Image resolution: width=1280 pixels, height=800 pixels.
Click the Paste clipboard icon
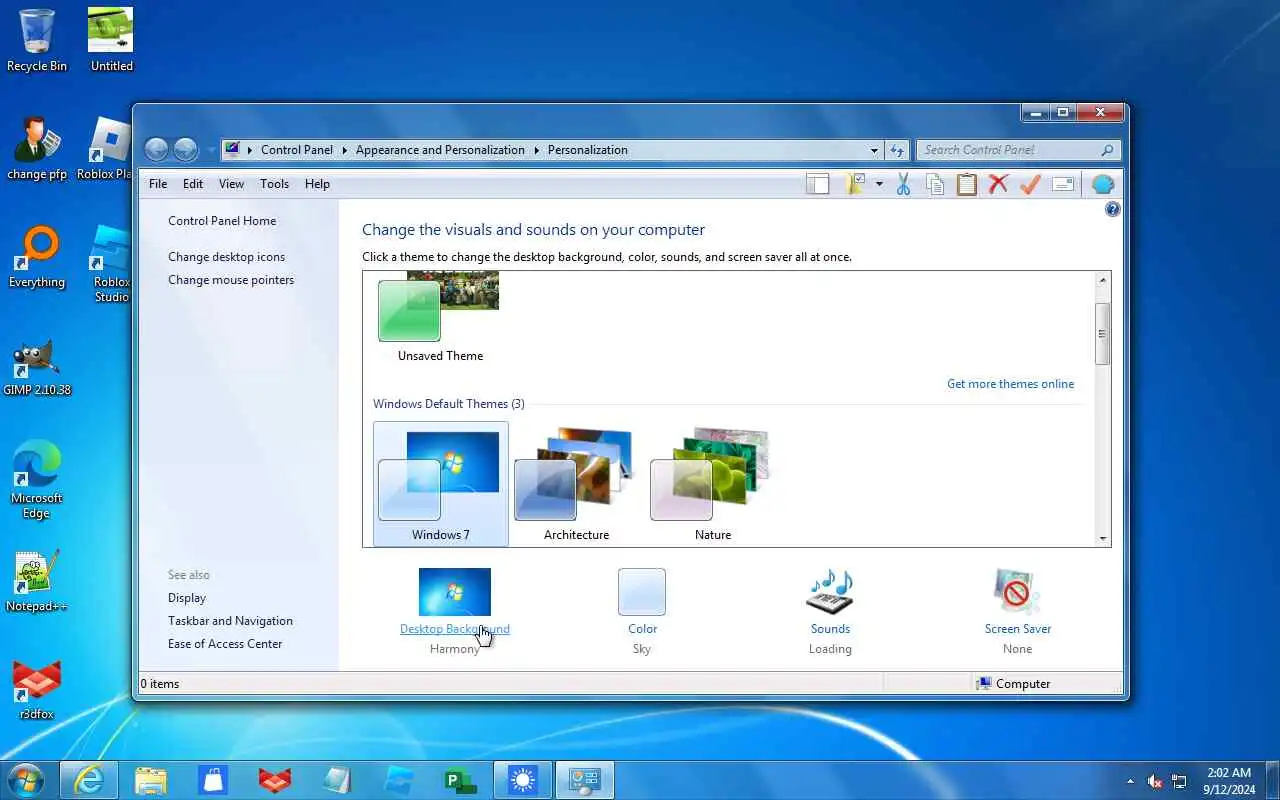point(966,184)
